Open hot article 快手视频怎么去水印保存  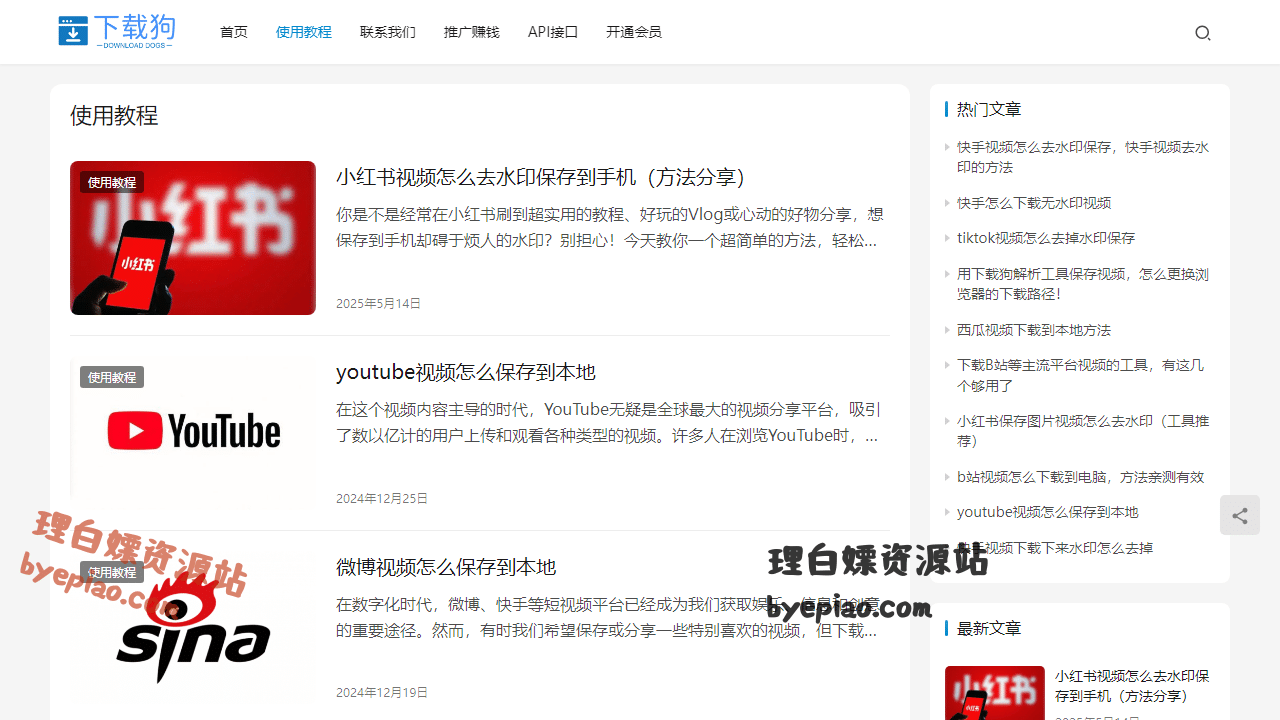pos(1083,157)
